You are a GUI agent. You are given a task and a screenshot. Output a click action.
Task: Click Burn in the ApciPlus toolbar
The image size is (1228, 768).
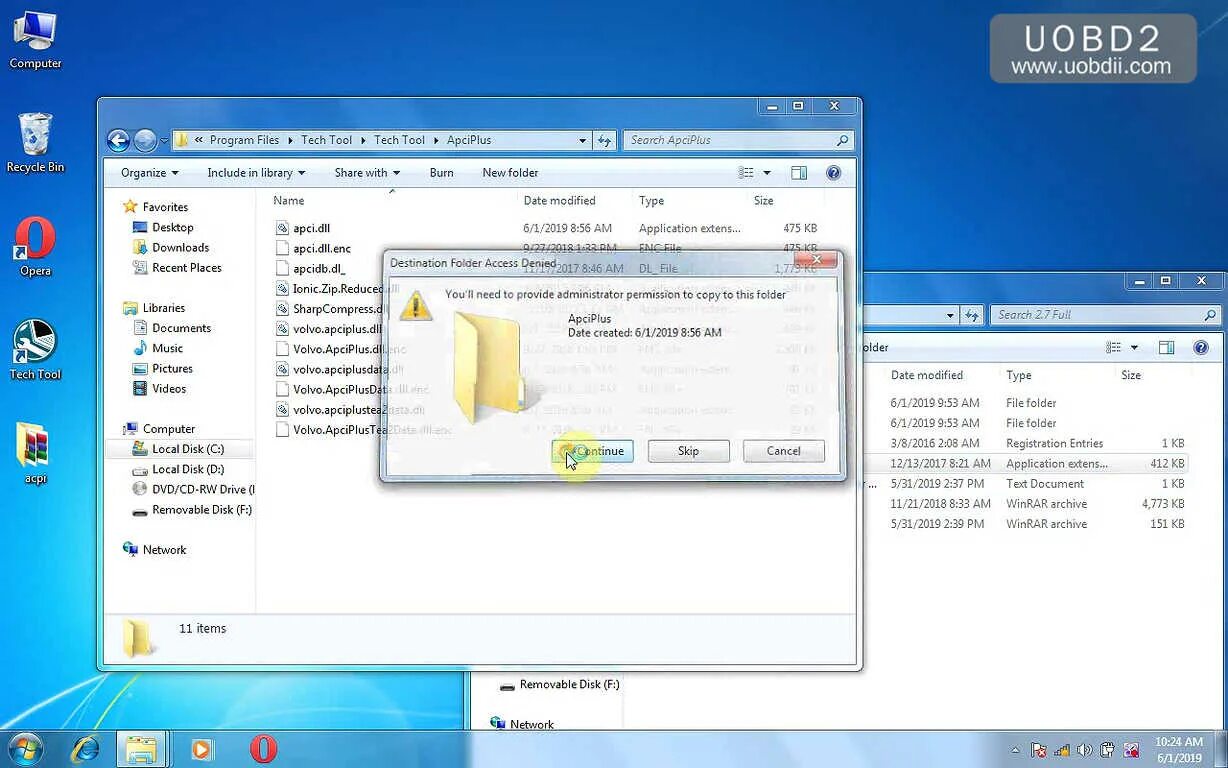tap(442, 173)
